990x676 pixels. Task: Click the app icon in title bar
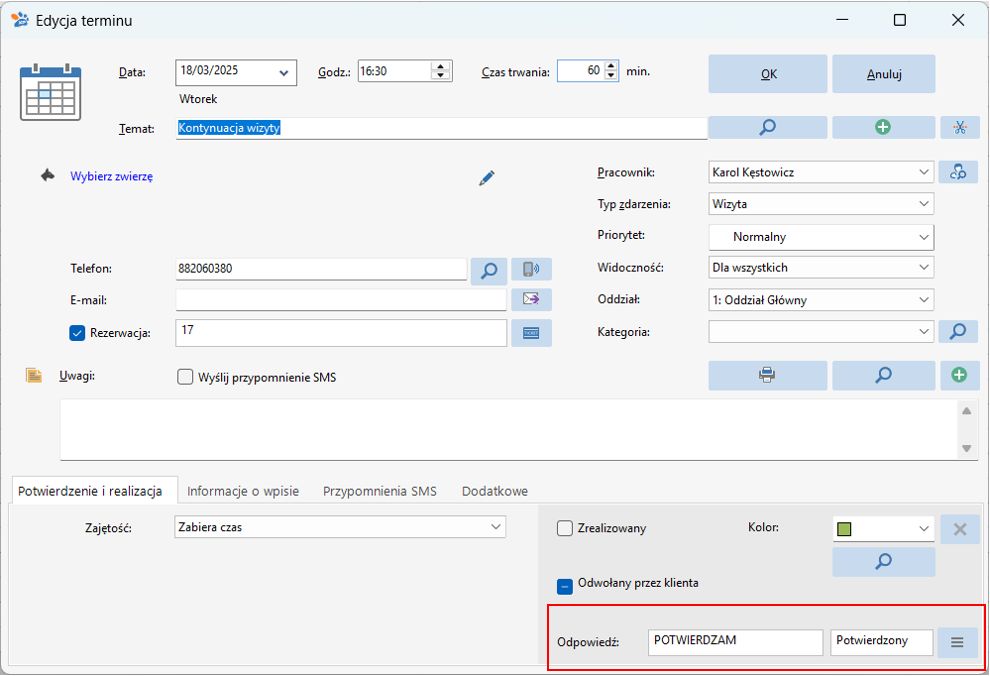[20, 20]
